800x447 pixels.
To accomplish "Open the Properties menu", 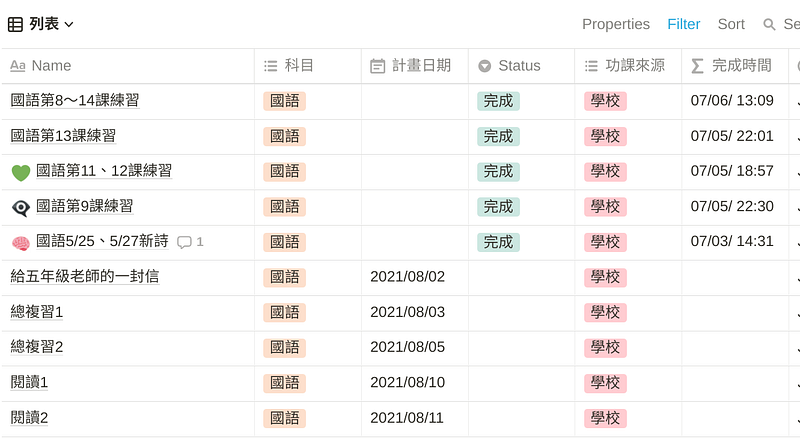I will coord(615,24).
